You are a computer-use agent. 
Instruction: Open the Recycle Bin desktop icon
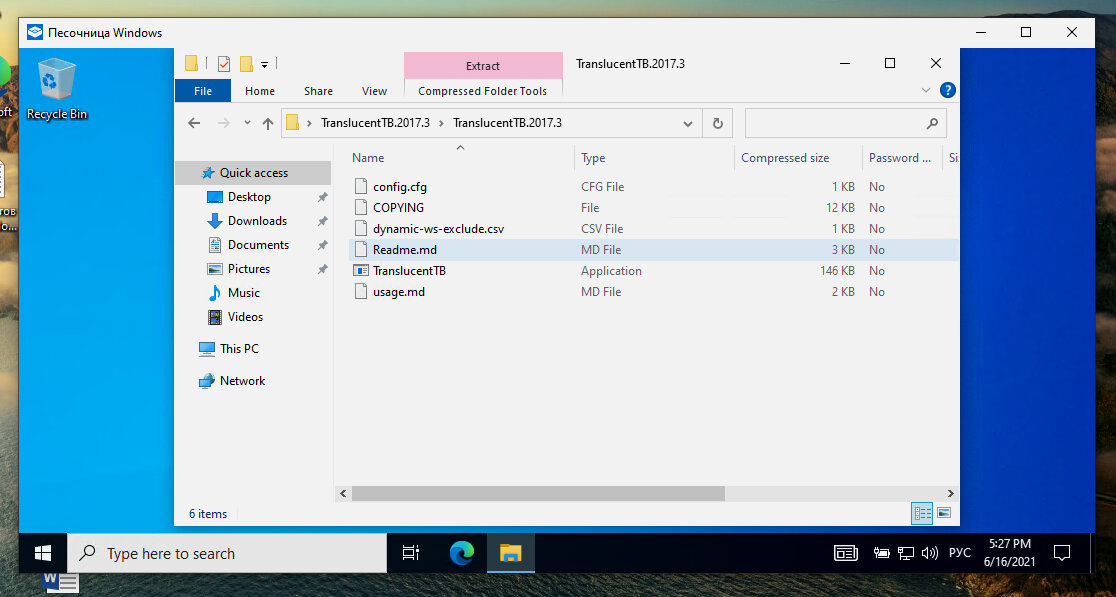tap(56, 89)
